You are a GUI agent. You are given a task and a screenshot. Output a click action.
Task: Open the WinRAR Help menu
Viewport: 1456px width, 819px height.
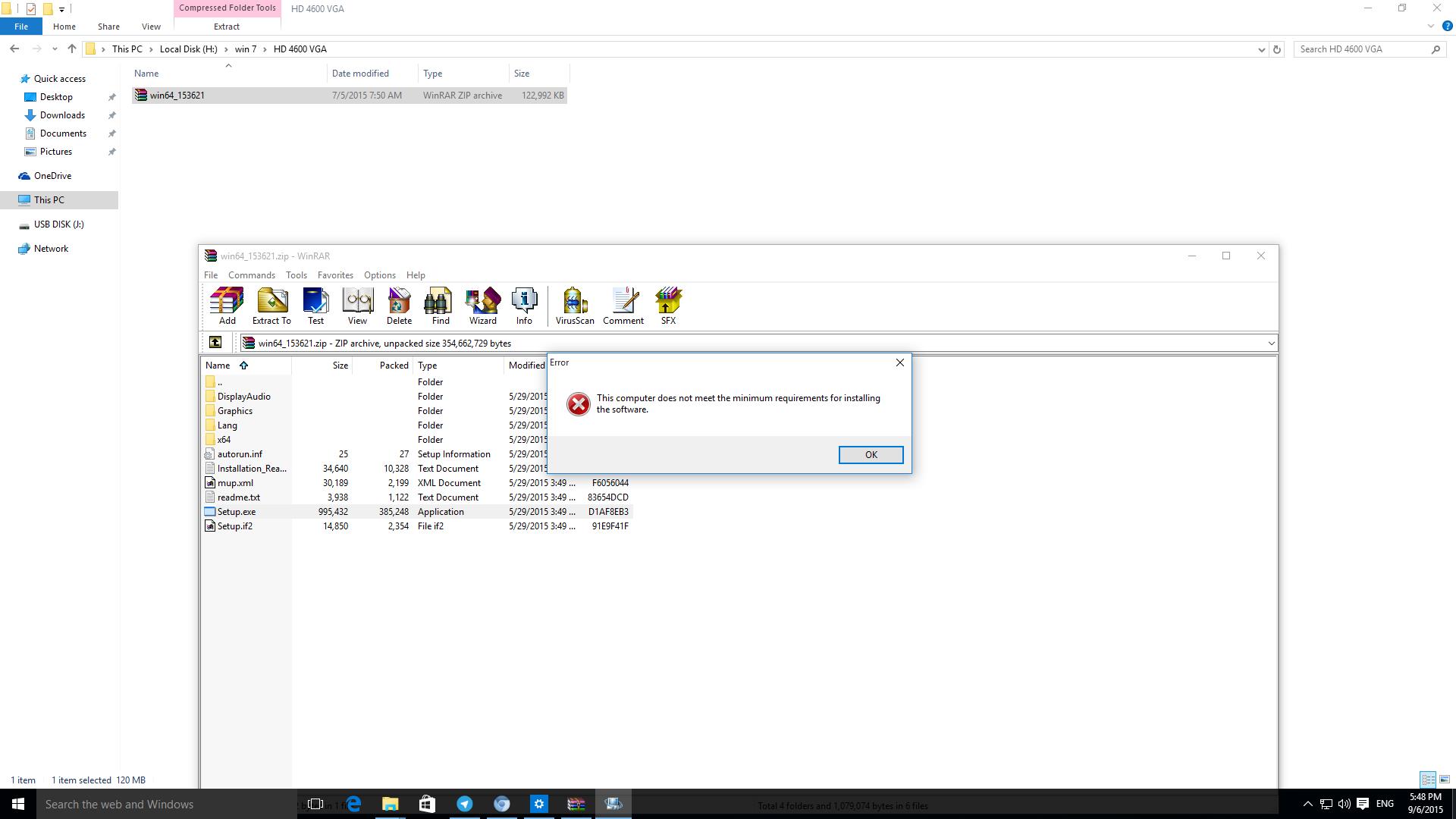click(416, 275)
